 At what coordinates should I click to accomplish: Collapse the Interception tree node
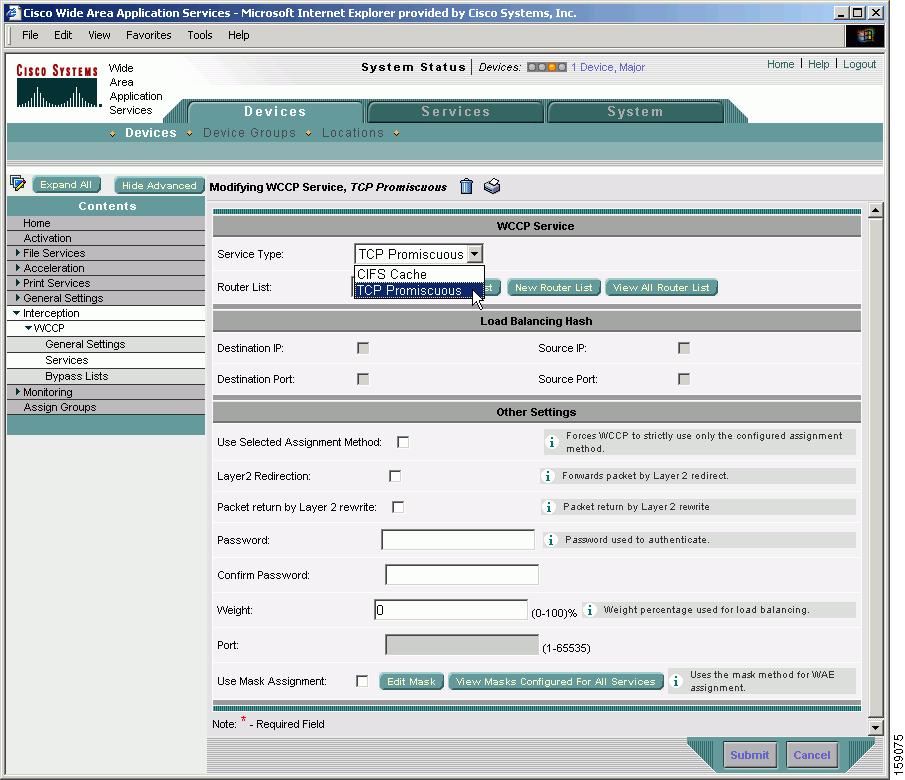[16, 313]
